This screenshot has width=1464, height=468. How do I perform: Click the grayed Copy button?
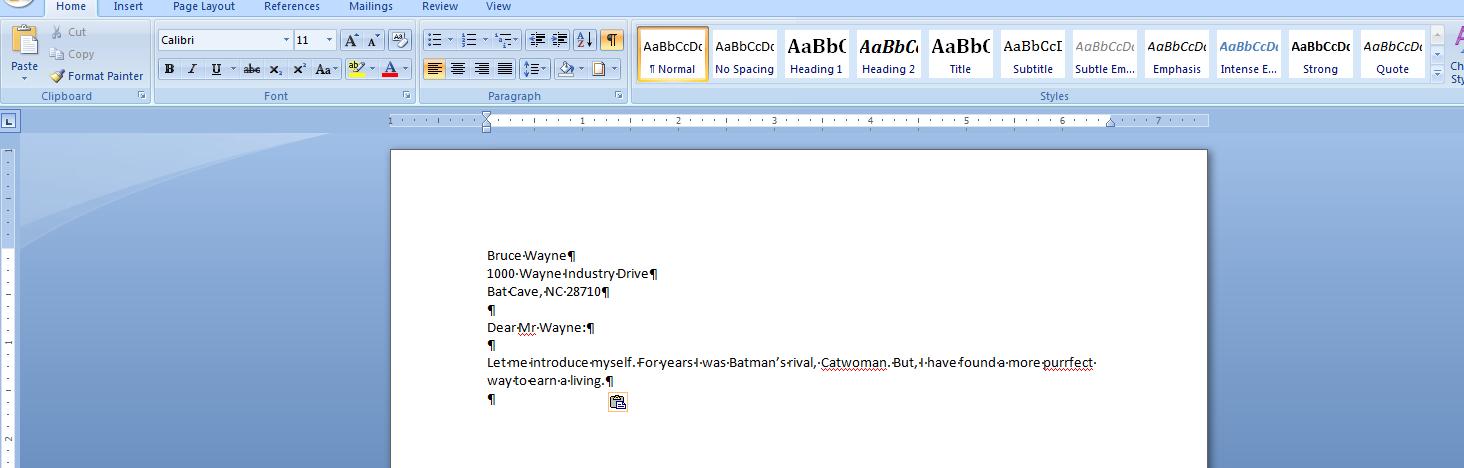point(72,54)
